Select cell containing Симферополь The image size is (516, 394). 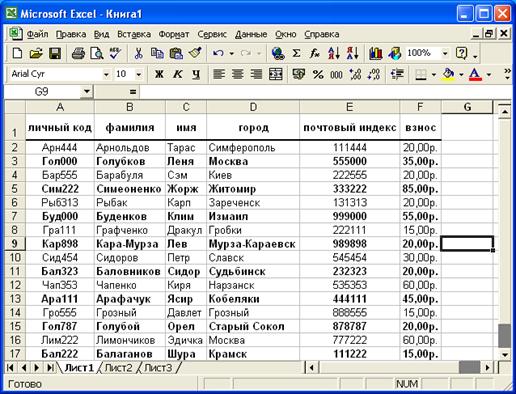pos(253,147)
